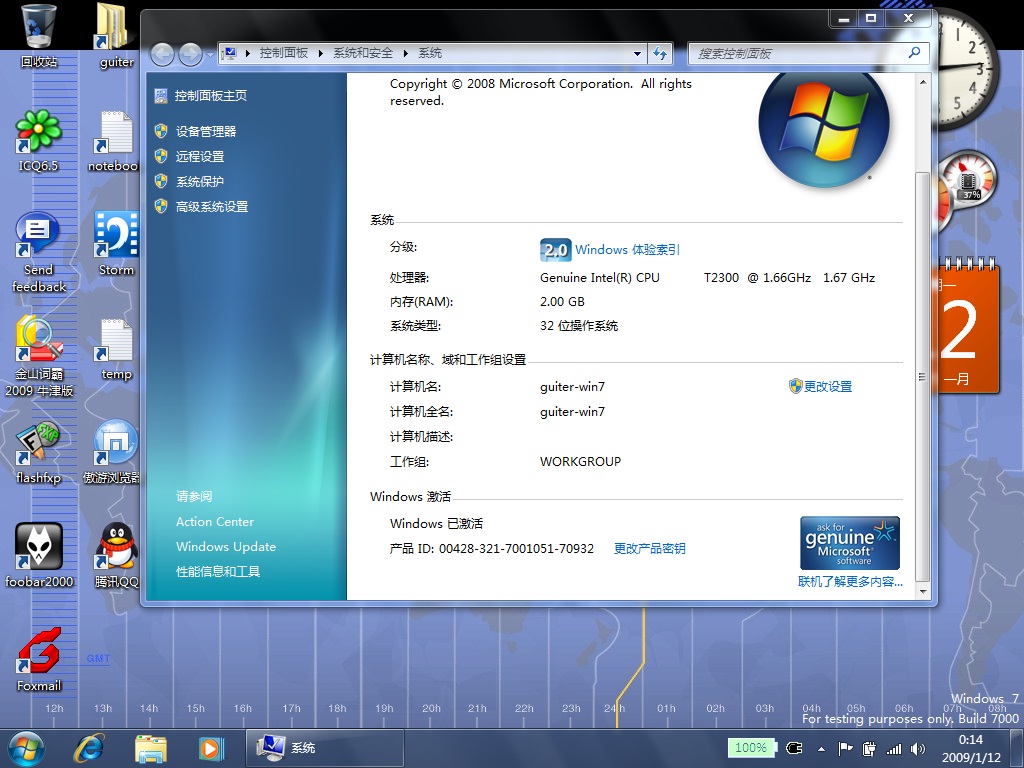Viewport: 1024px width, 768px height.
Task: Click the network signal tray icon
Action: click(x=893, y=749)
